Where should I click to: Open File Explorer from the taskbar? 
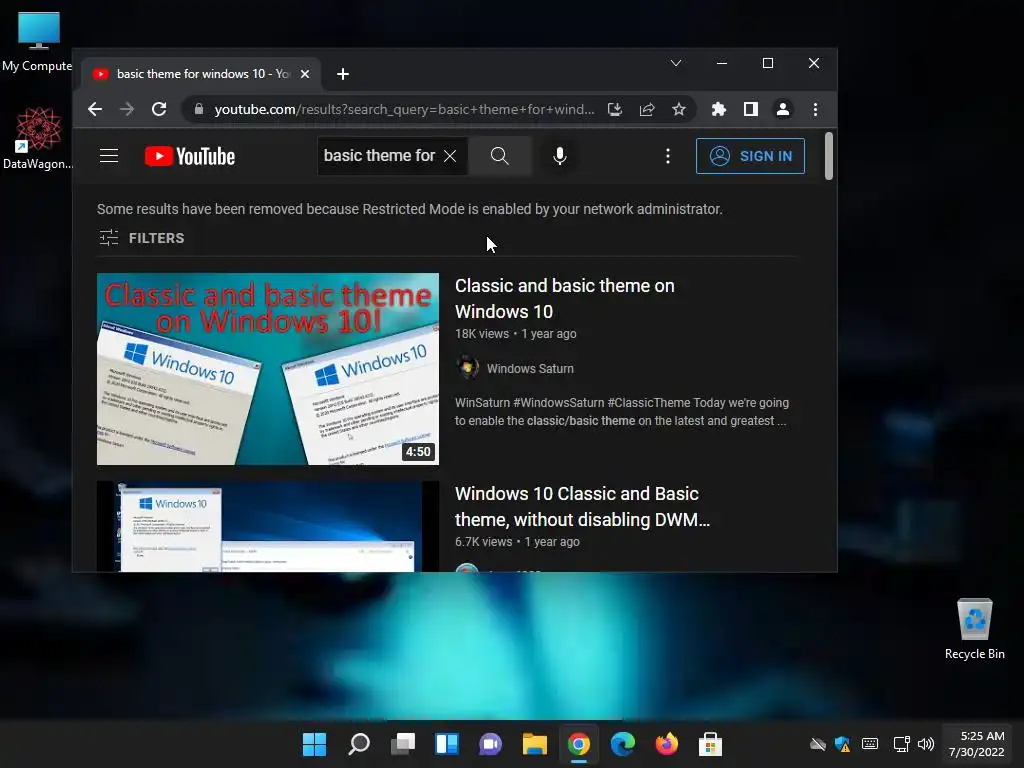point(534,744)
